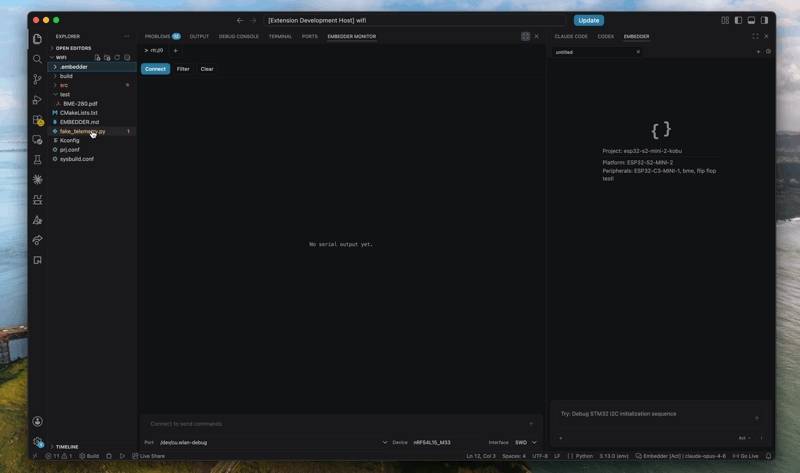Open the Act mode dropdown
The image size is (800, 473).
point(744,438)
